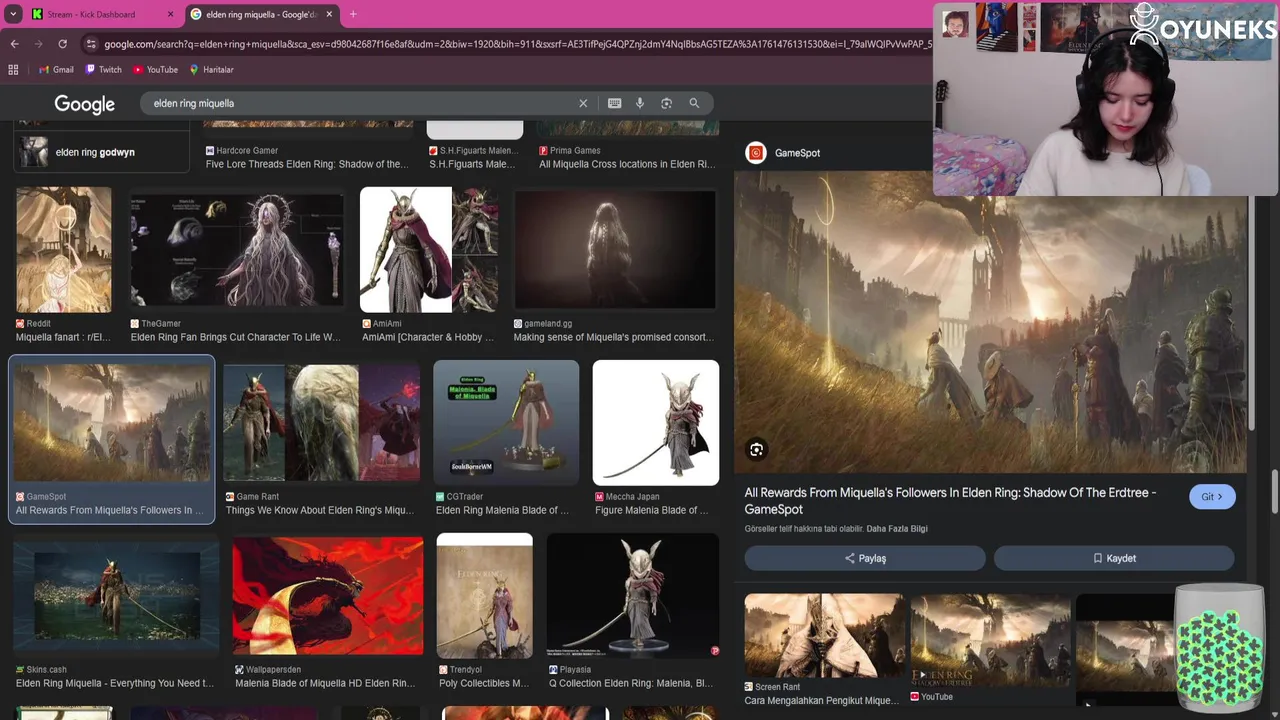Click the Daha Fazla Bilgi link
Image resolution: width=1280 pixels, height=720 pixels.
(897, 529)
